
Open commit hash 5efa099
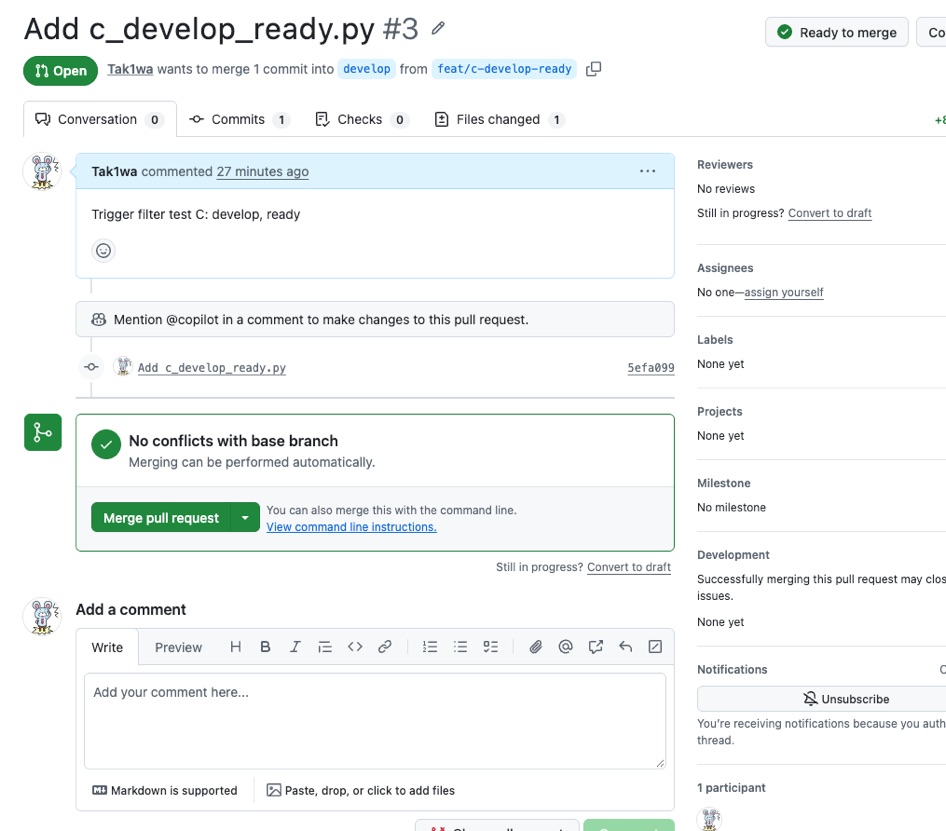(x=651, y=368)
